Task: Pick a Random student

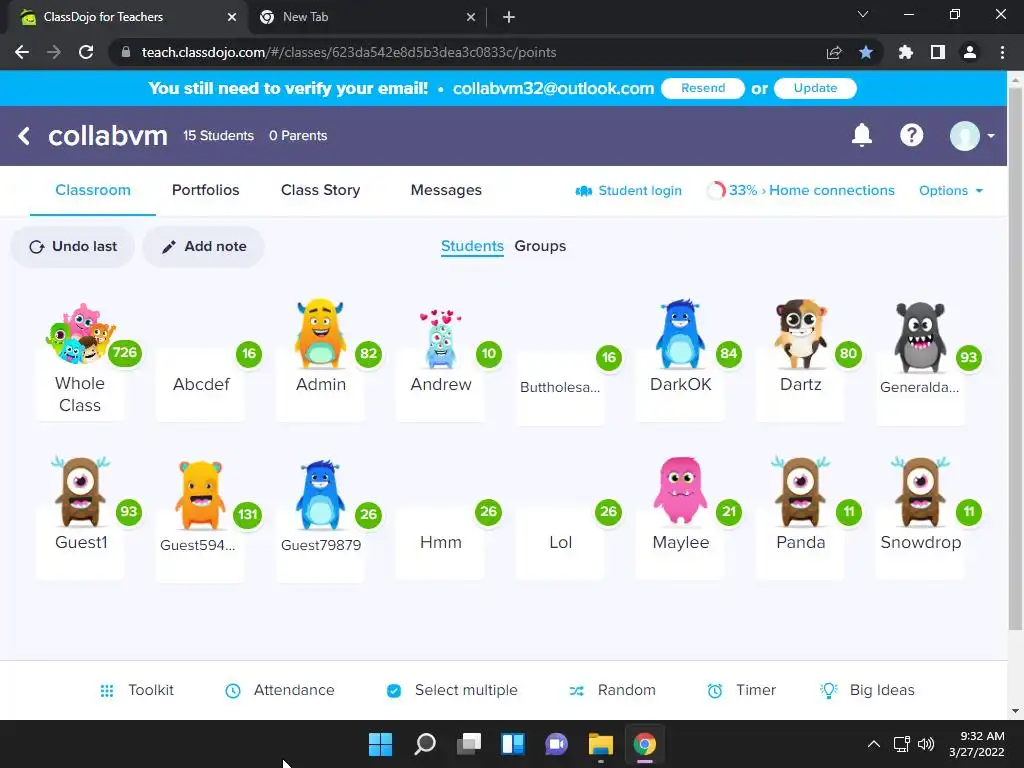Action: (612, 690)
